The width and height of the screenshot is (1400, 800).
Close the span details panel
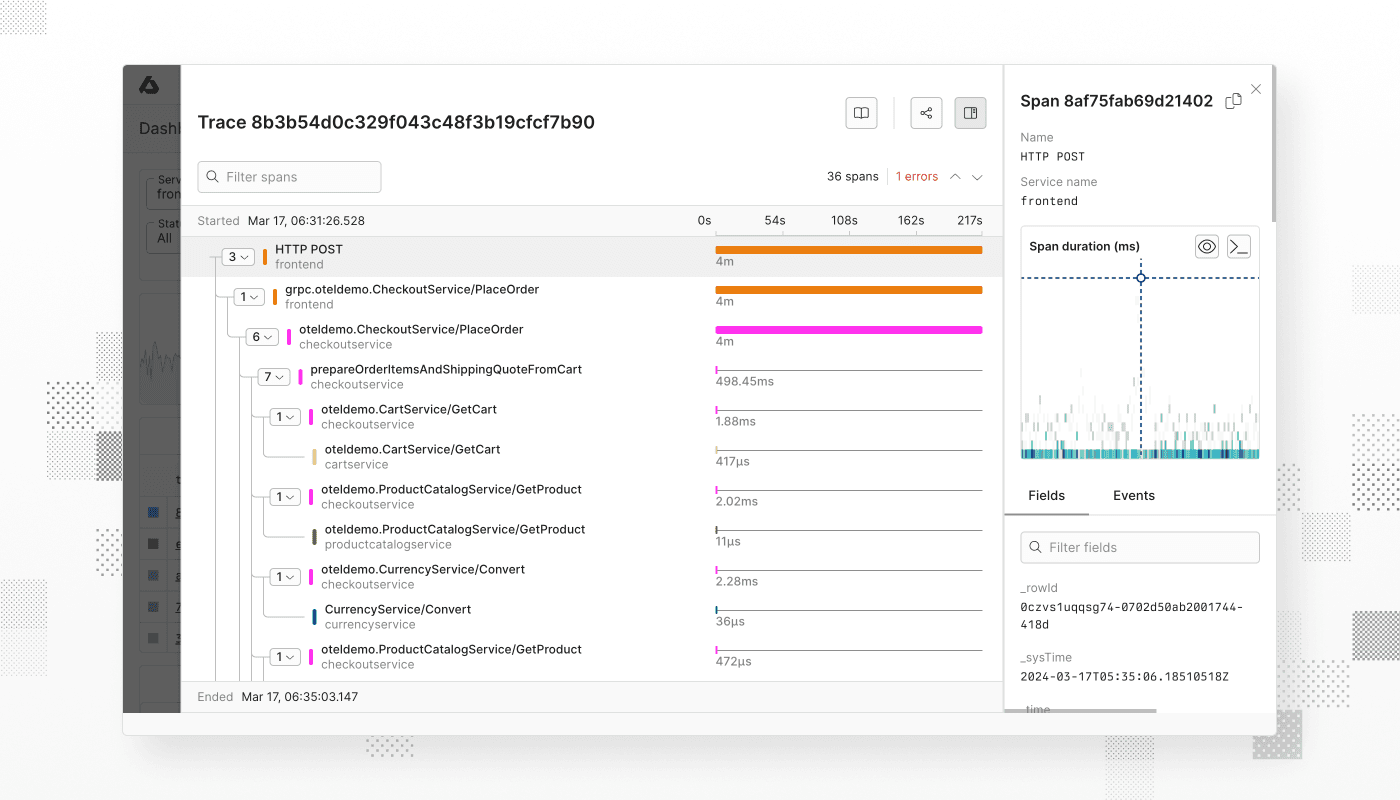[x=1256, y=89]
